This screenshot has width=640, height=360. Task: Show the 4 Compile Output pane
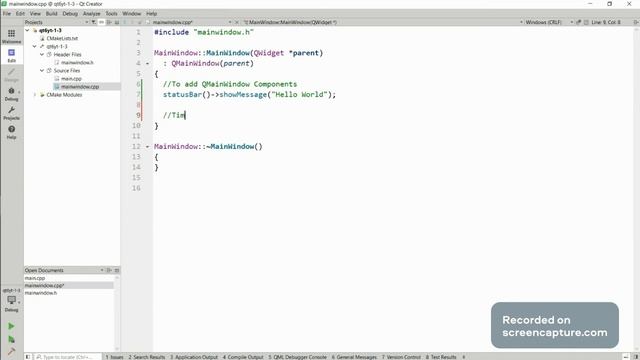point(243,357)
